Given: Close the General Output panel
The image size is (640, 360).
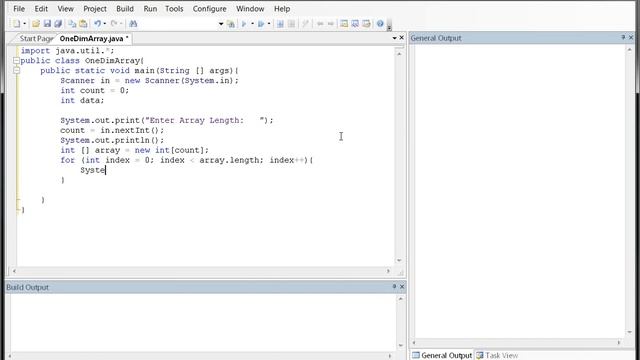Looking at the screenshot, I should [631, 37].
